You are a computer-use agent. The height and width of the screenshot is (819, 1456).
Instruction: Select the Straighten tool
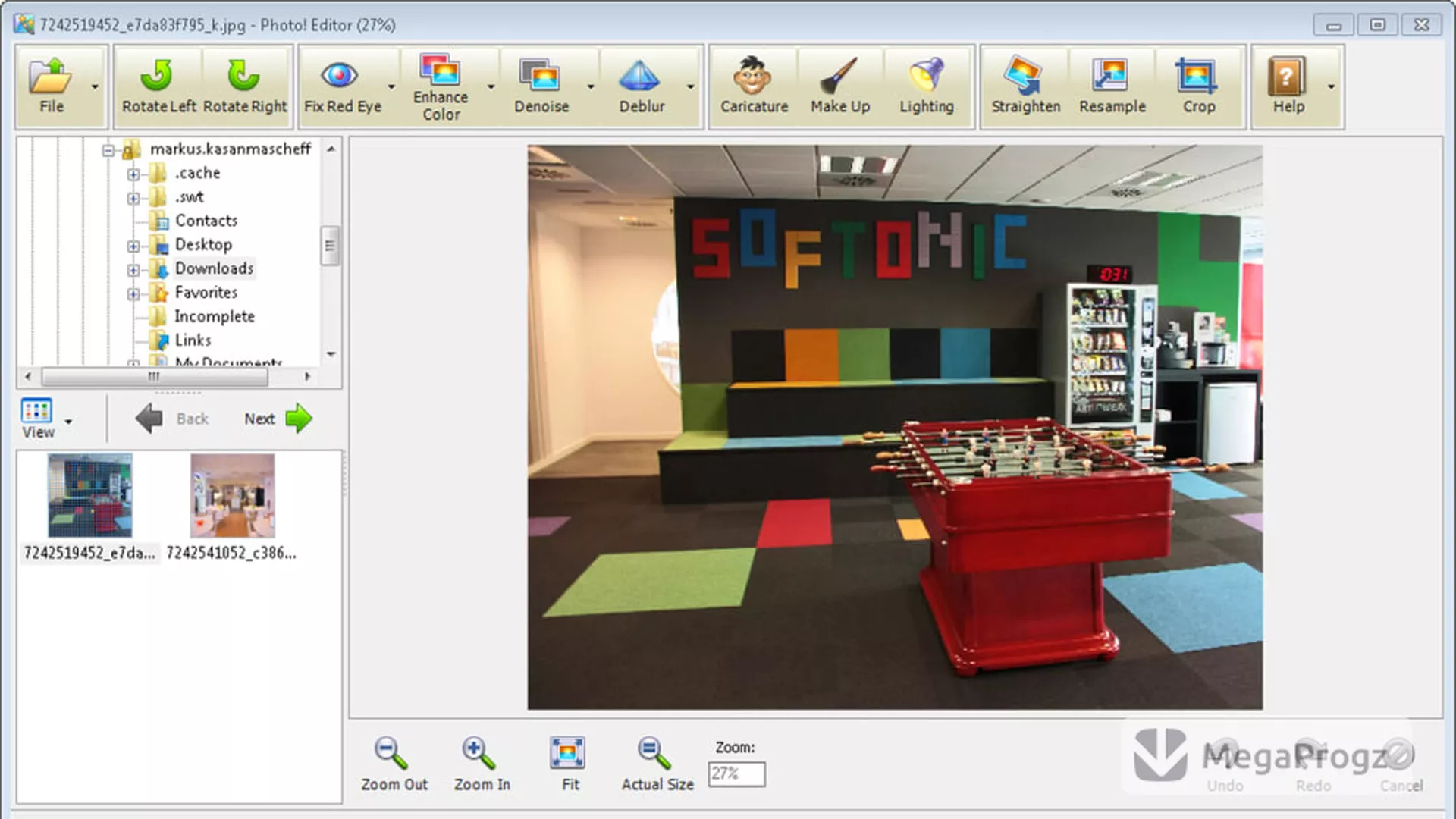(x=1025, y=86)
